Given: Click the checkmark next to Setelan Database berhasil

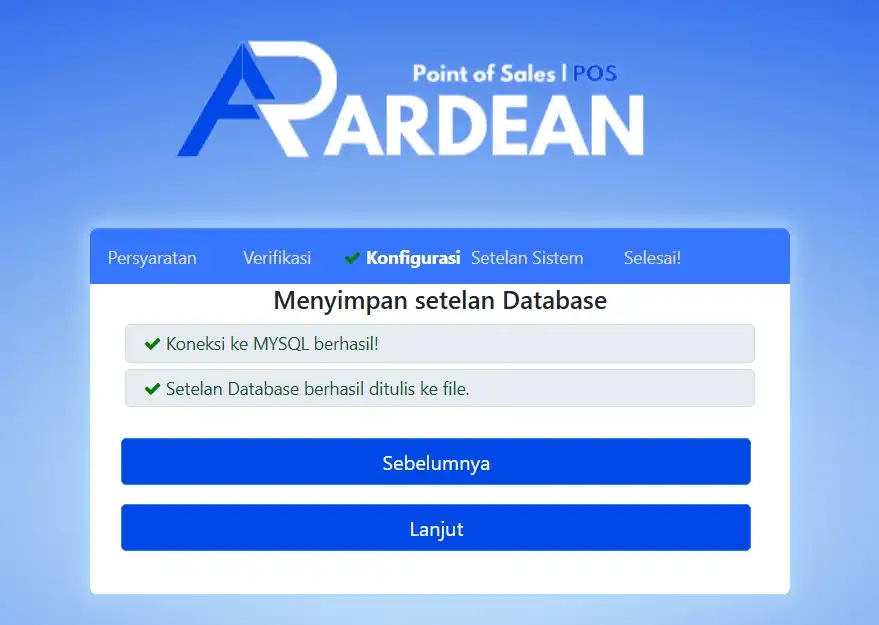Looking at the screenshot, I should click(x=152, y=388).
